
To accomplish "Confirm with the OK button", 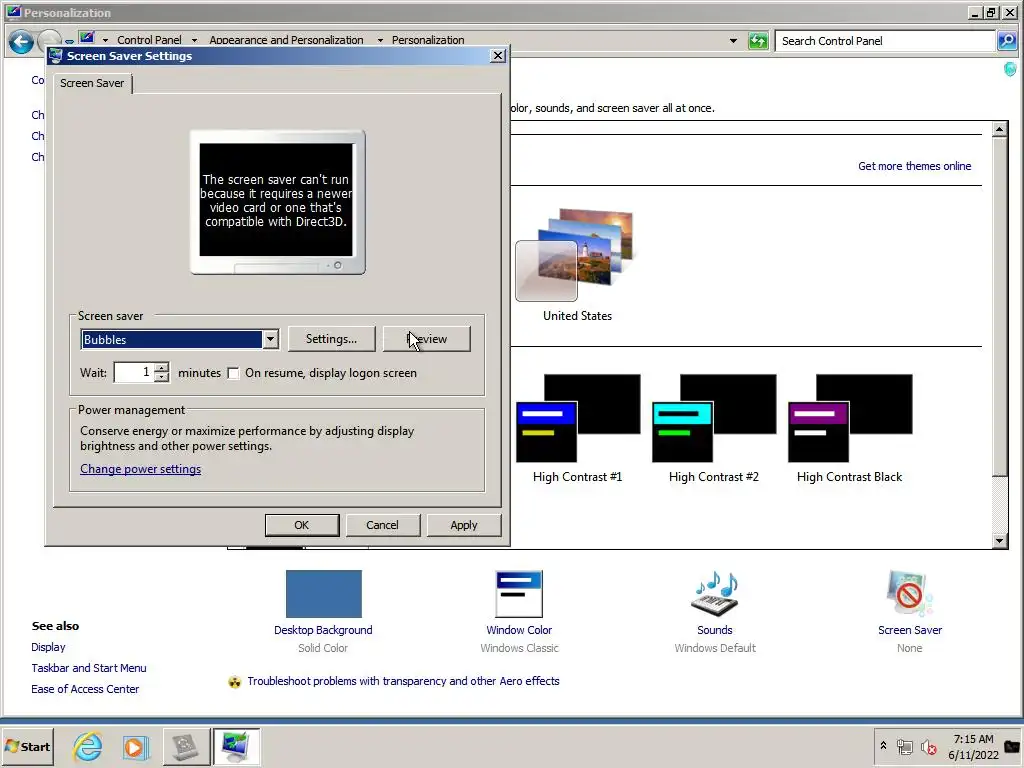I will tap(302, 525).
